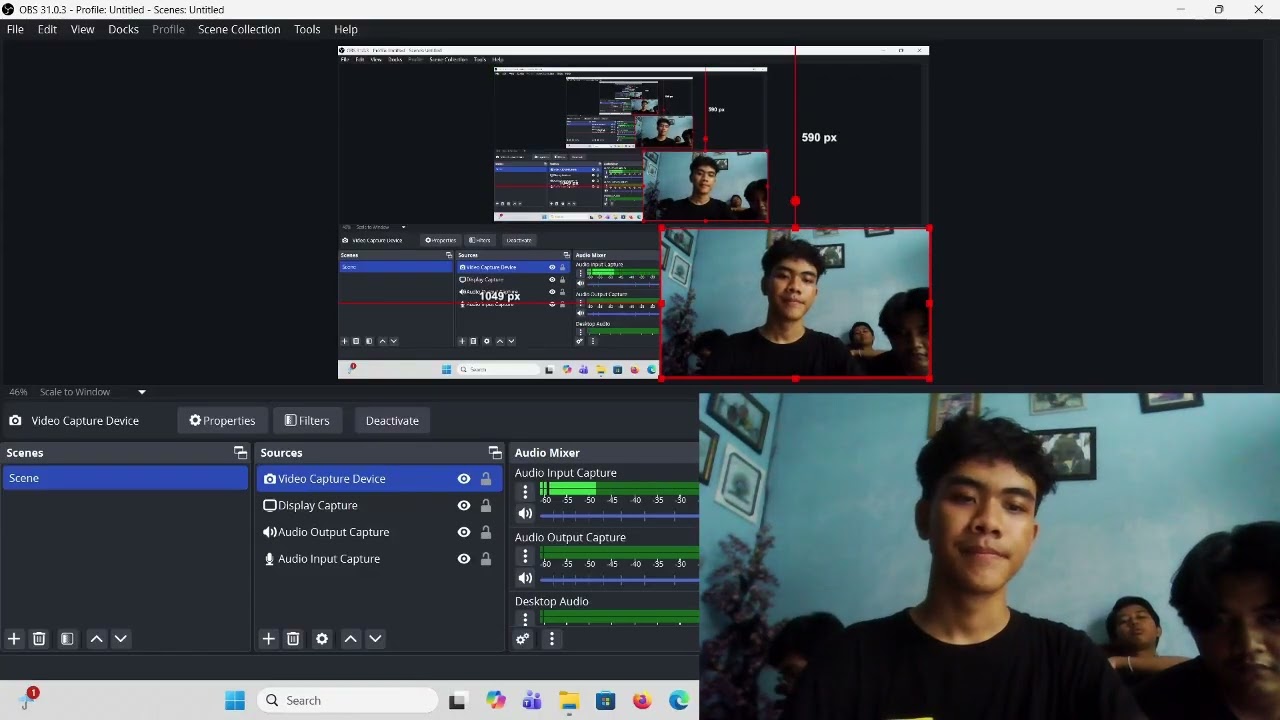
Task: Open Audio Mixer three-dot menu beside gears
Action: [x=551, y=638]
